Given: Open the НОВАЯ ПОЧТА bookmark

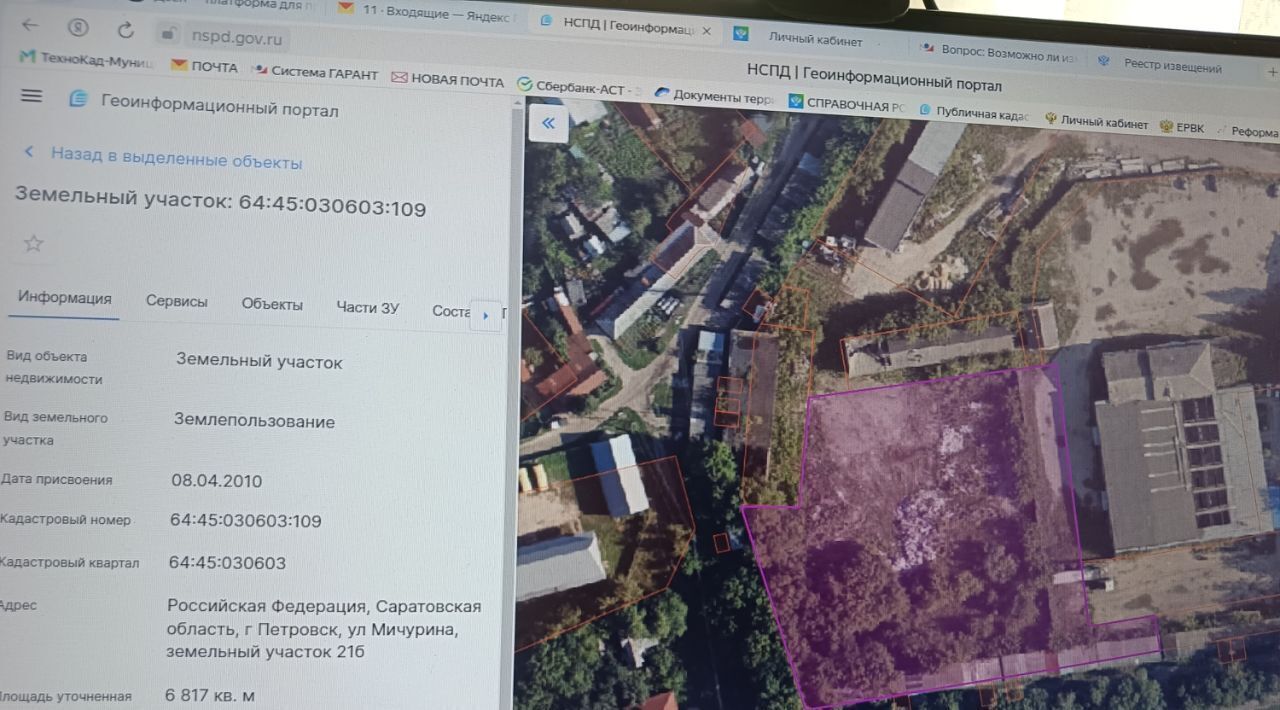Looking at the screenshot, I should [447, 80].
